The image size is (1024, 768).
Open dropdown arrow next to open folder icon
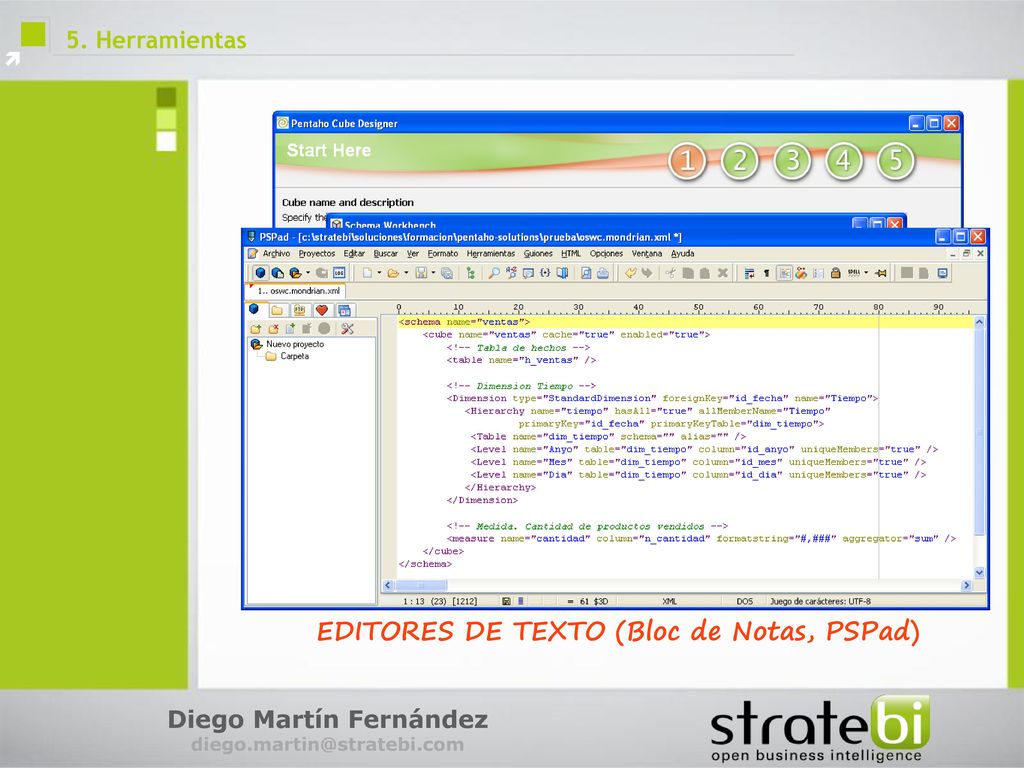[x=406, y=272]
